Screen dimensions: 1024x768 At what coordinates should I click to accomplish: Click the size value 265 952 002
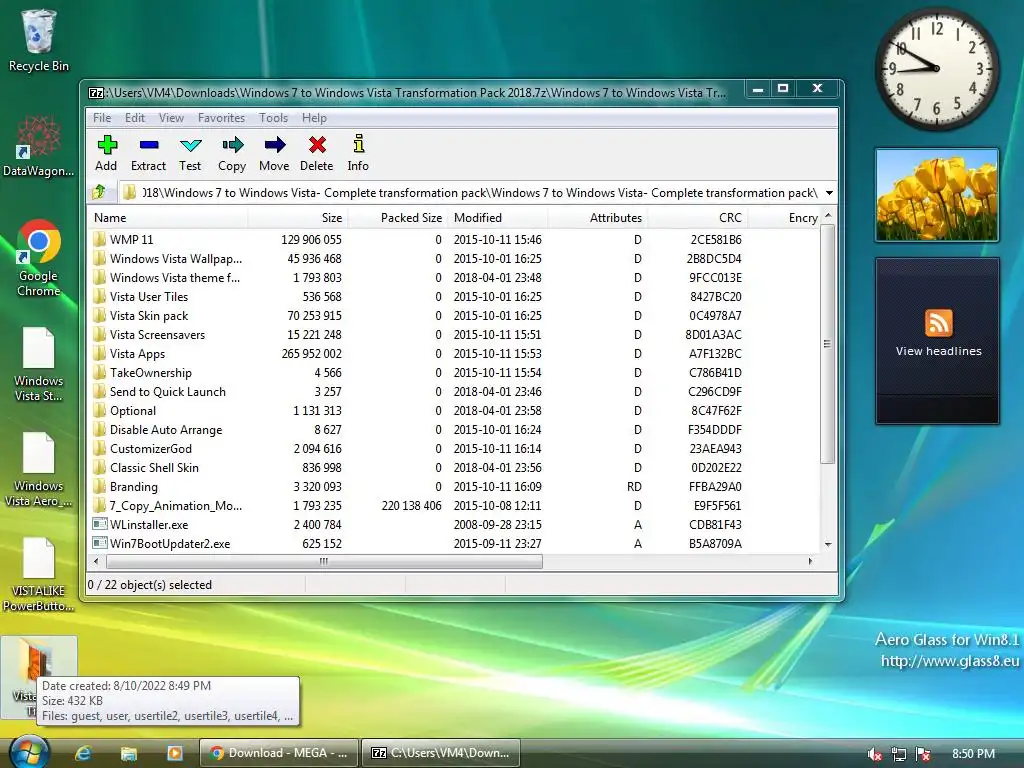312,353
